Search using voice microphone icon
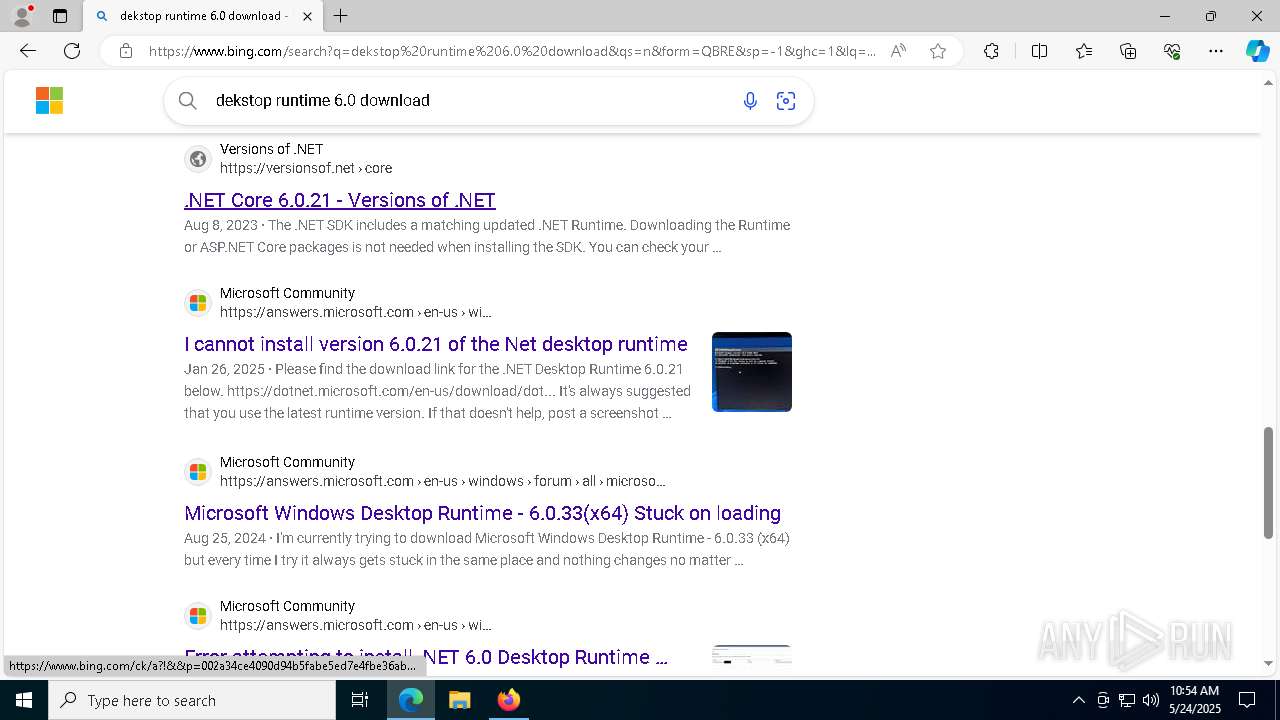 coord(750,100)
